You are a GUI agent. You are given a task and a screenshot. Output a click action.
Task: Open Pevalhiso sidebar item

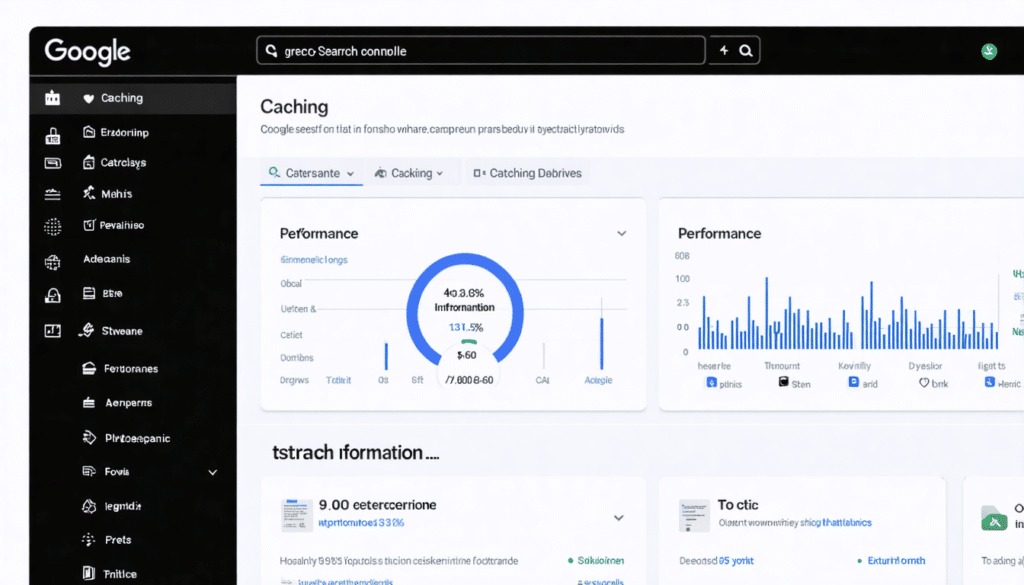(121, 225)
